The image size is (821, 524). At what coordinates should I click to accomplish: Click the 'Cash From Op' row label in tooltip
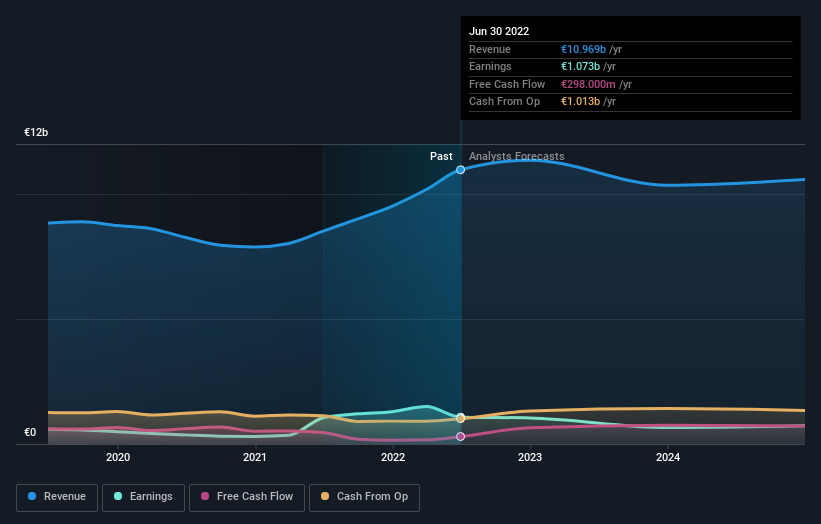tap(504, 102)
